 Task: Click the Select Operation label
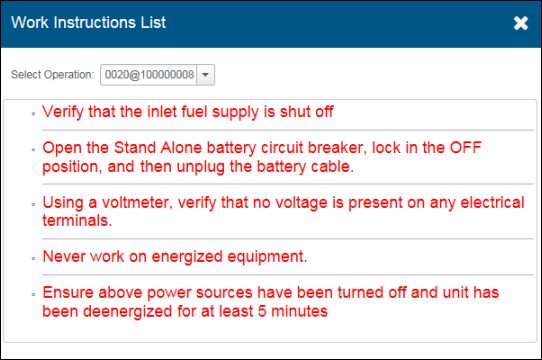[52, 75]
